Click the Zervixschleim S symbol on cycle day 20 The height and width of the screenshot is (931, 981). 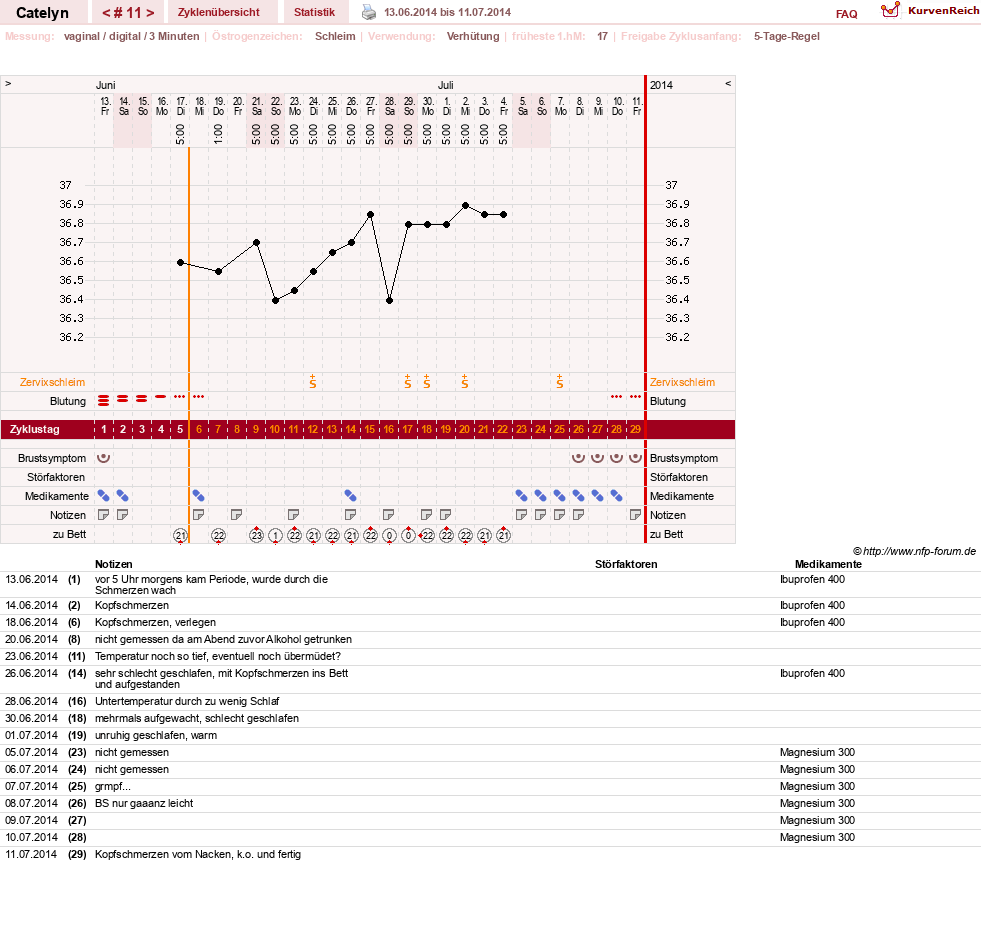point(465,382)
